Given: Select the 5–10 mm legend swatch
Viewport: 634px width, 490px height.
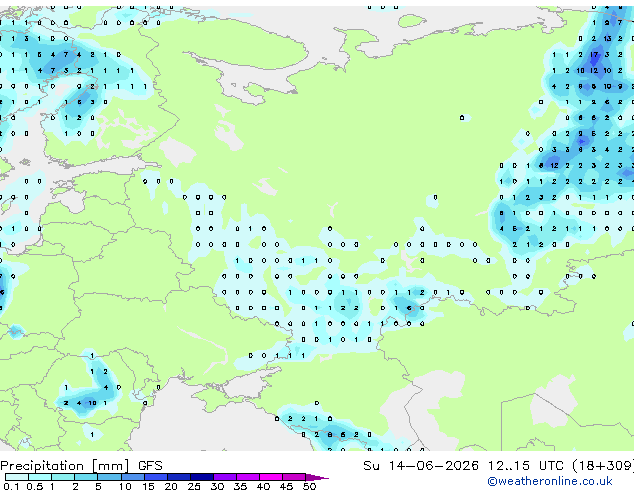Looking at the screenshot, I should (x=109, y=477).
